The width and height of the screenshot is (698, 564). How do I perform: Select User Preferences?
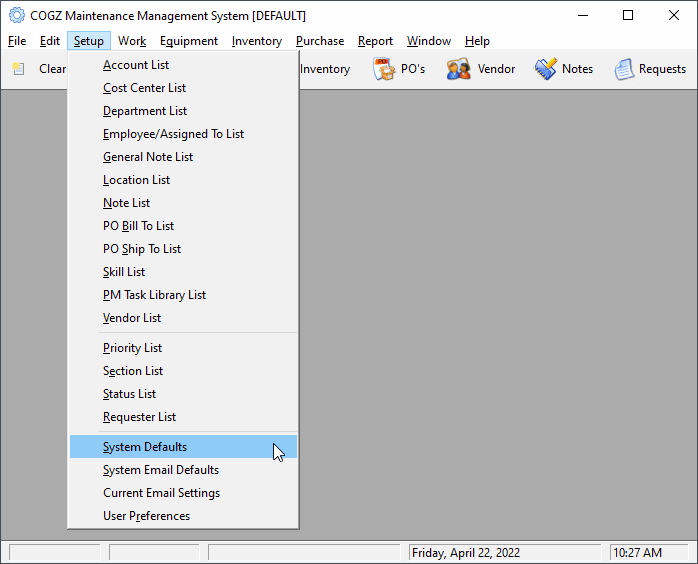(x=183, y=516)
